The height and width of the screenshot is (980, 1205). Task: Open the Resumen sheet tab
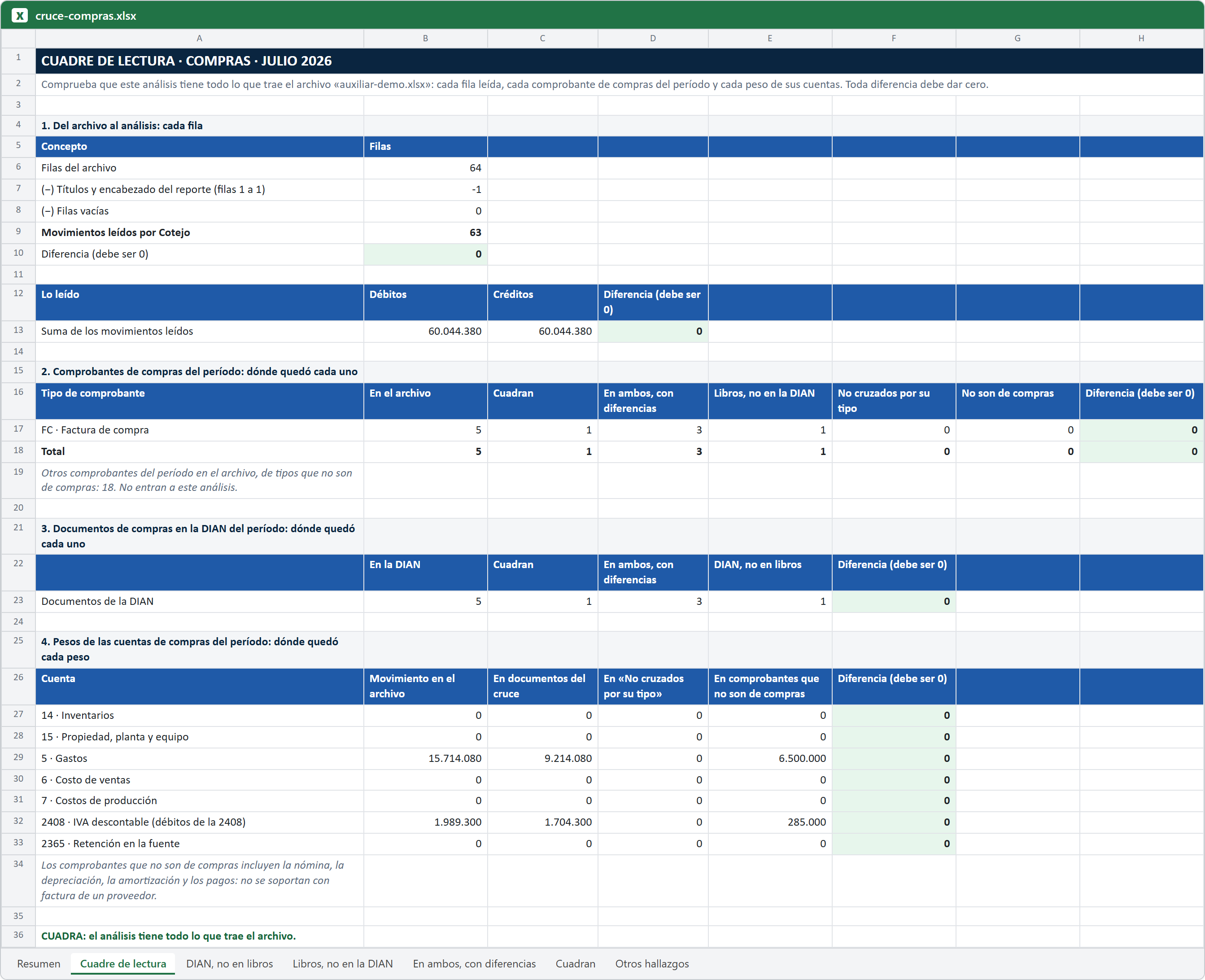pos(39,963)
